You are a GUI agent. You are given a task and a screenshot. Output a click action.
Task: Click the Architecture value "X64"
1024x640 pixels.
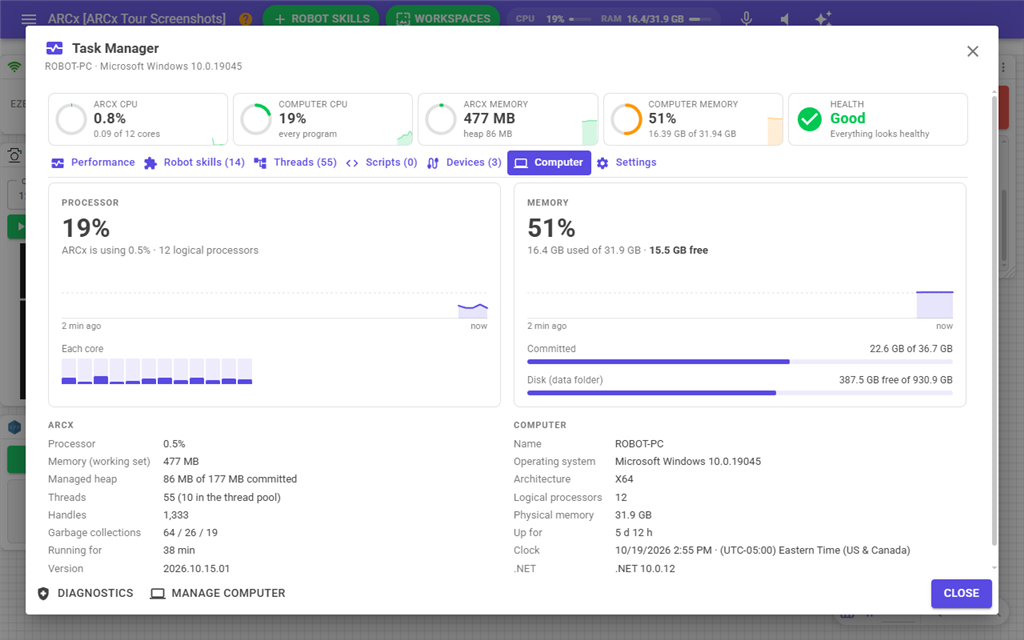624,479
